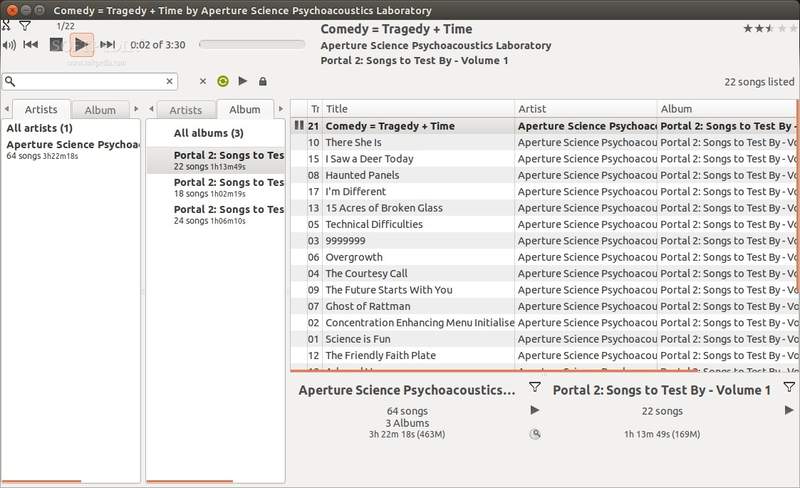The height and width of the screenshot is (488, 800).
Task: Select song Overgrowth
Action: [x=544, y=257]
